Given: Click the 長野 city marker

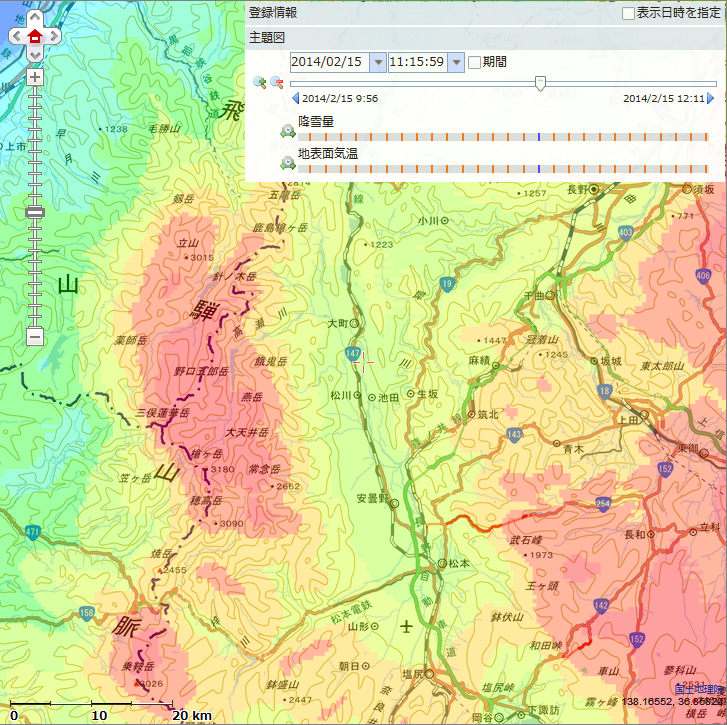Looking at the screenshot, I should point(594,189).
